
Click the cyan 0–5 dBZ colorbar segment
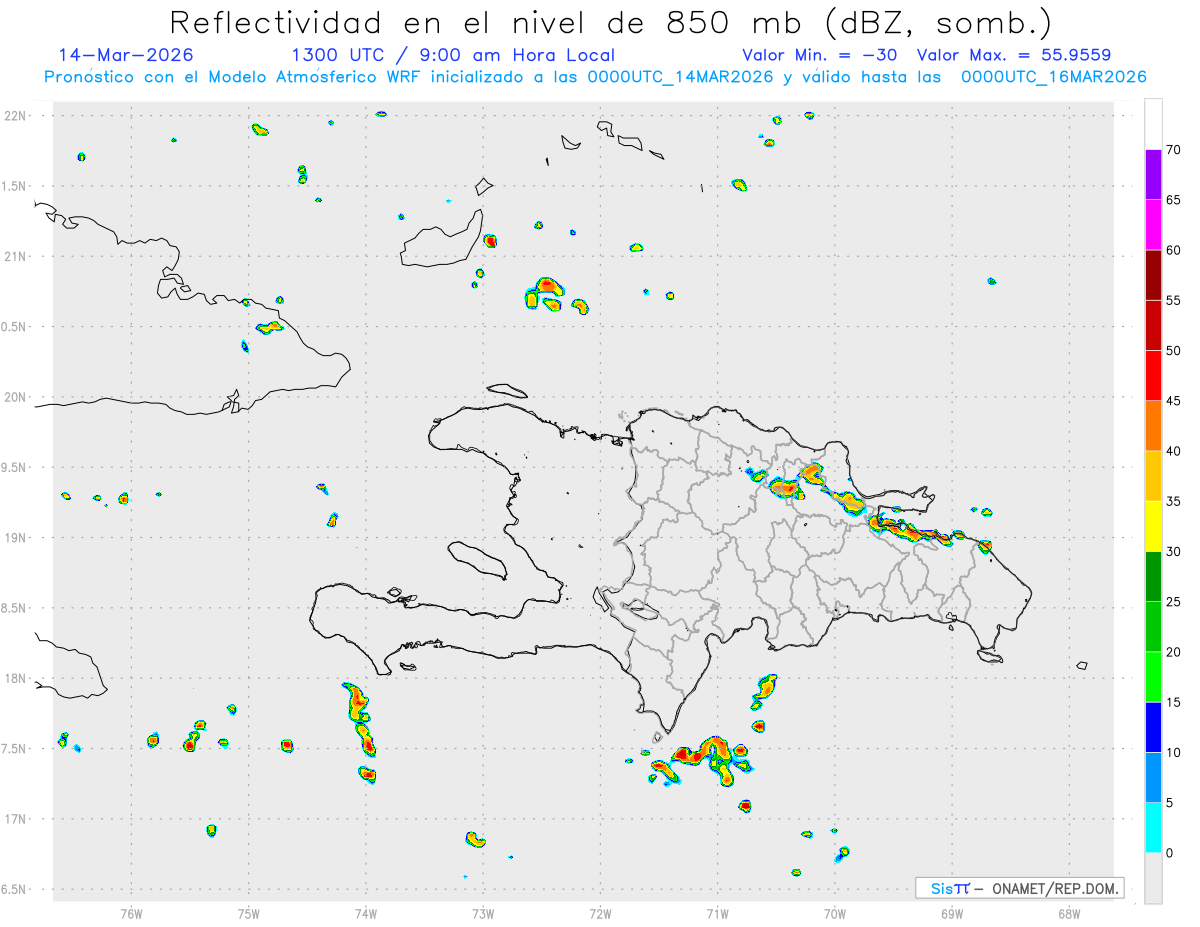click(x=1153, y=828)
